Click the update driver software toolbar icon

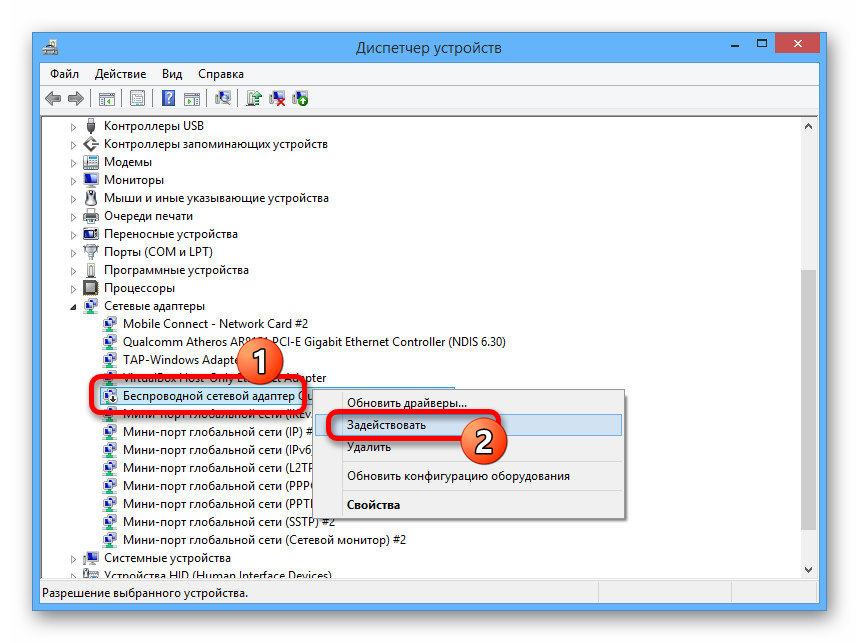click(x=253, y=99)
